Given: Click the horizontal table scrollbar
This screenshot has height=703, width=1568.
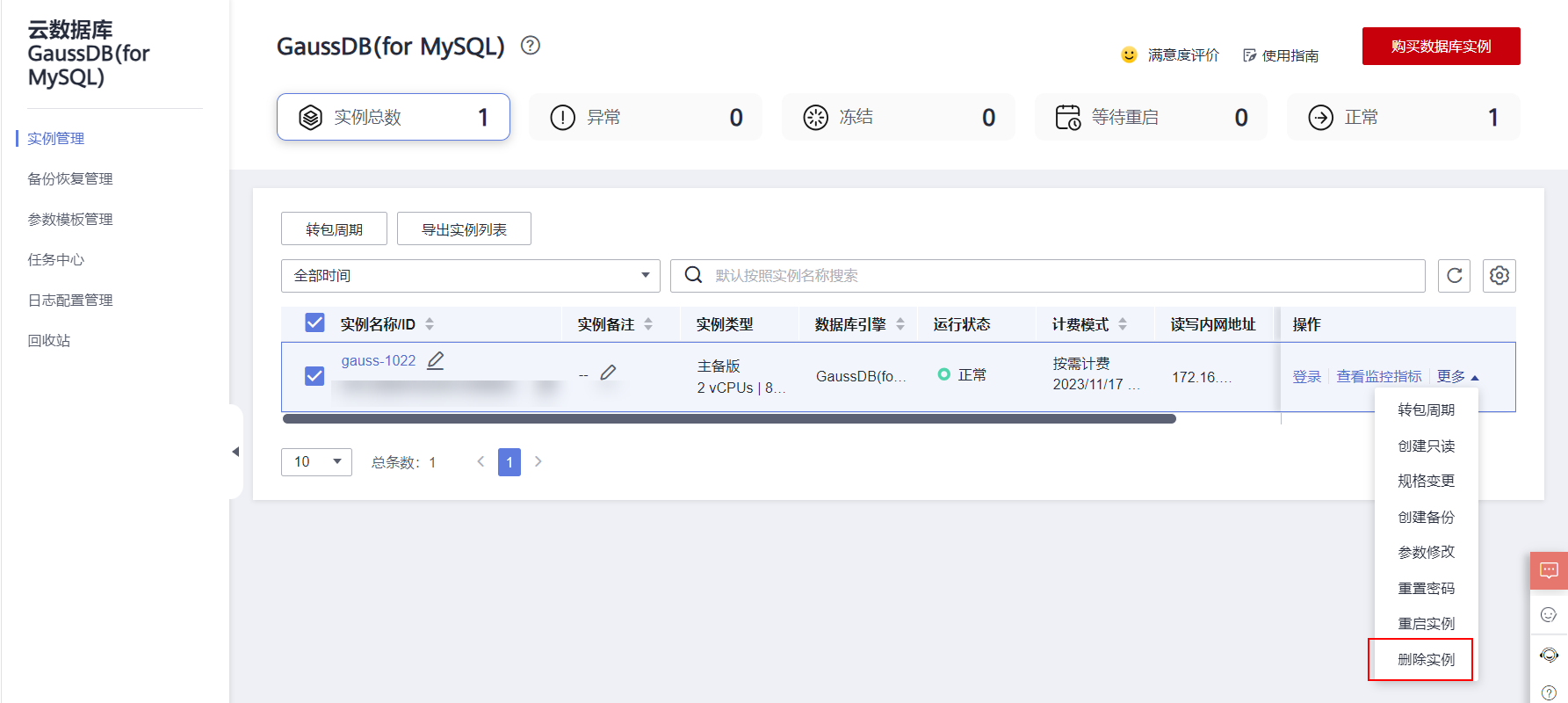Looking at the screenshot, I should [729, 419].
